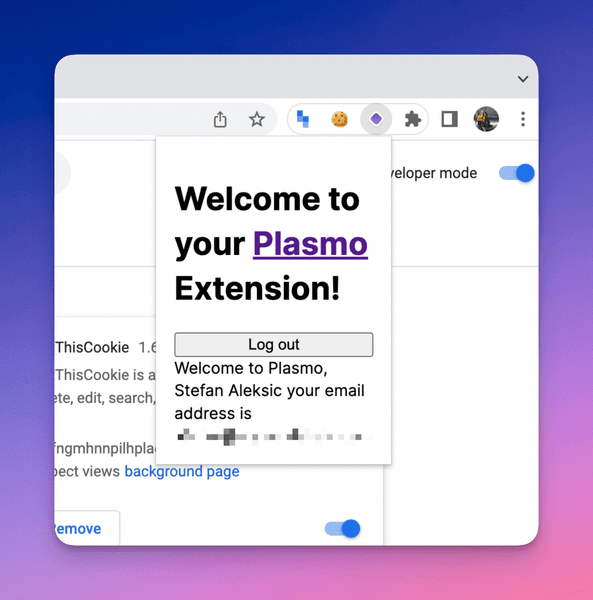Click the blurred email address text
The height and width of the screenshot is (600, 593).
[272, 437]
